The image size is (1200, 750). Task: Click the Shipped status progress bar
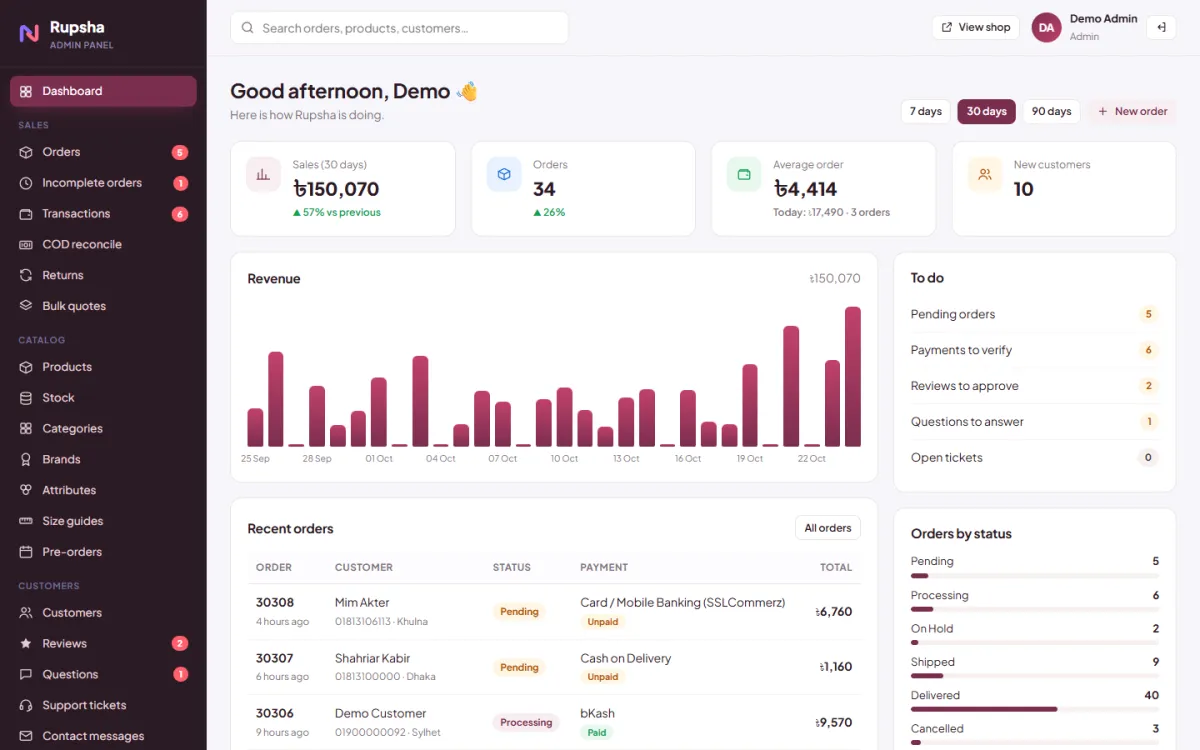tap(1034, 676)
